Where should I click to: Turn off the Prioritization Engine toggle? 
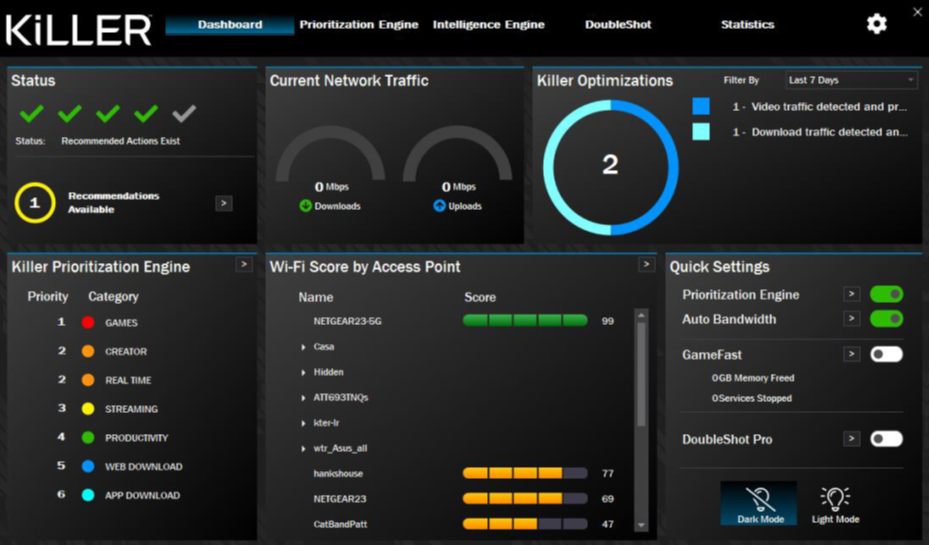pos(886,294)
